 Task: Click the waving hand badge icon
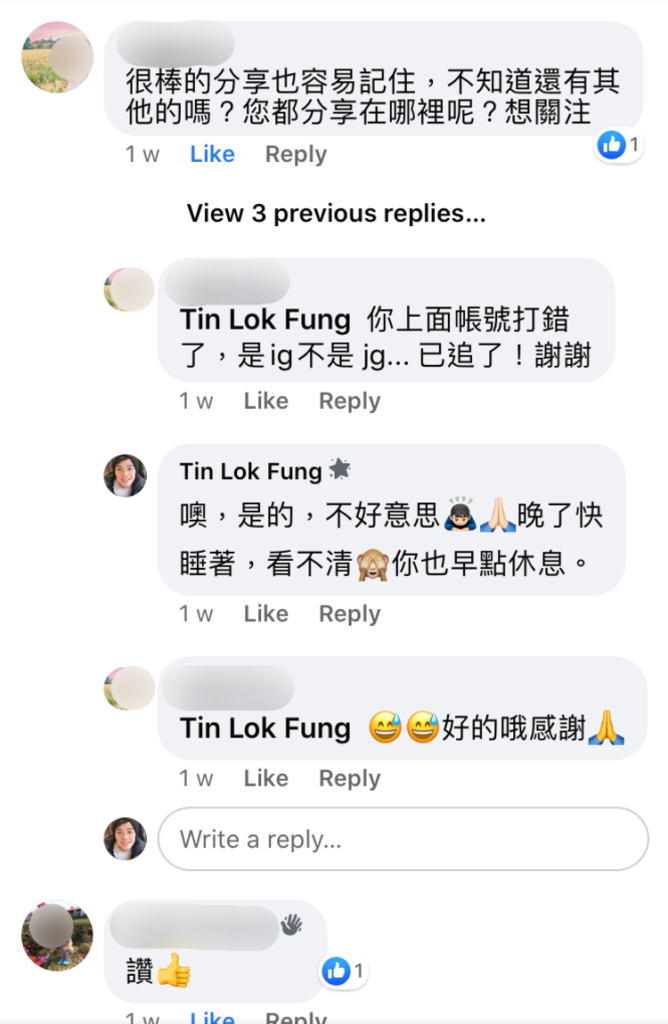(x=291, y=925)
